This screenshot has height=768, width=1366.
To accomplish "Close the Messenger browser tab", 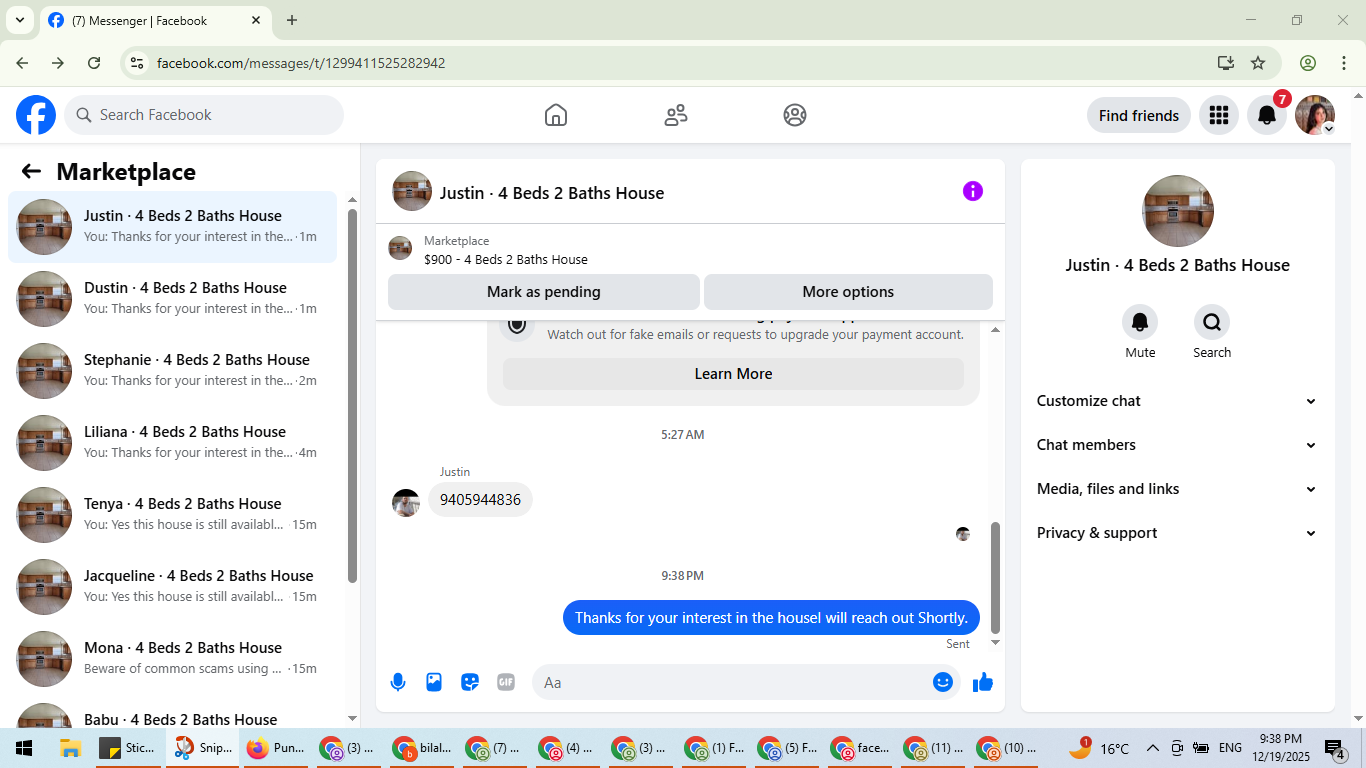I will (256, 20).
